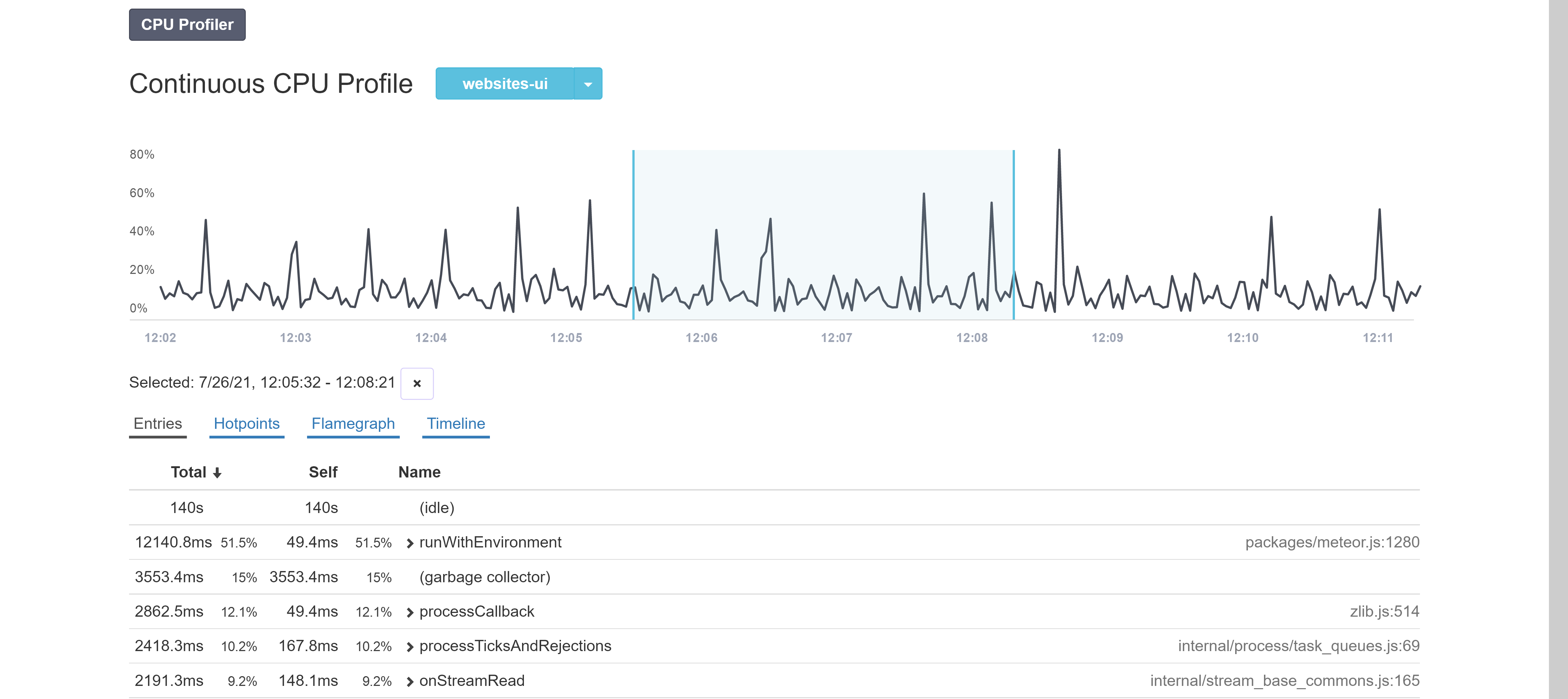Image resolution: width=1568 pixels, height=699 pixels.
Task: Switch to the Timeline tab
Action: pos(455,424)
